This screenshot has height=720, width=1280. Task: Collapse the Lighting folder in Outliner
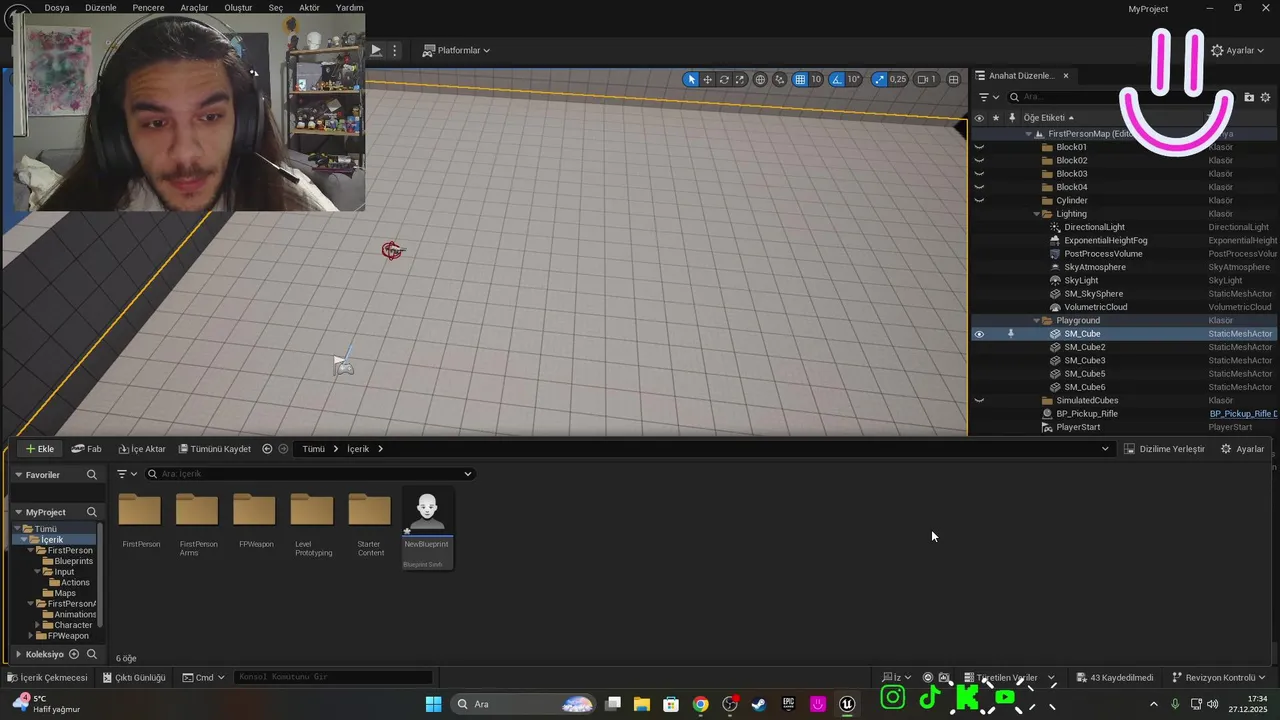tap(1036, 214)
